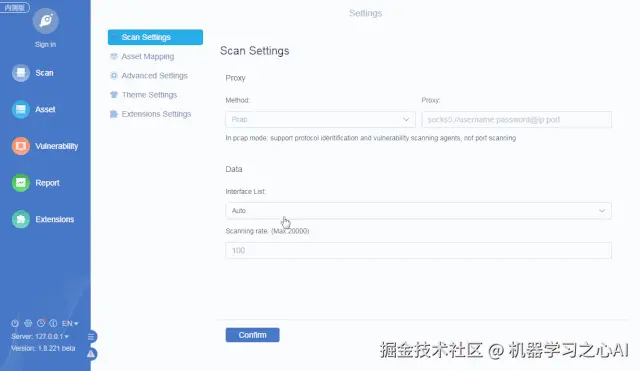This screenshot has height=371, width=640.
Task: Click the Extensions Settings puzzle icon
Action: click(x=114, y=114)
